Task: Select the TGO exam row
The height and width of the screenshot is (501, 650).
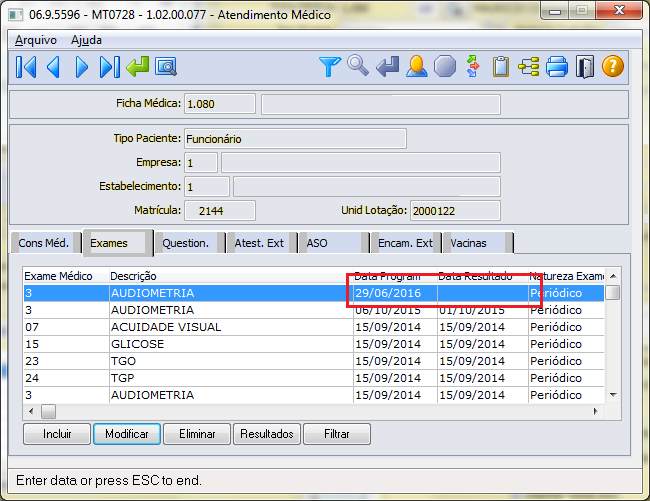Action: point(314,361)
